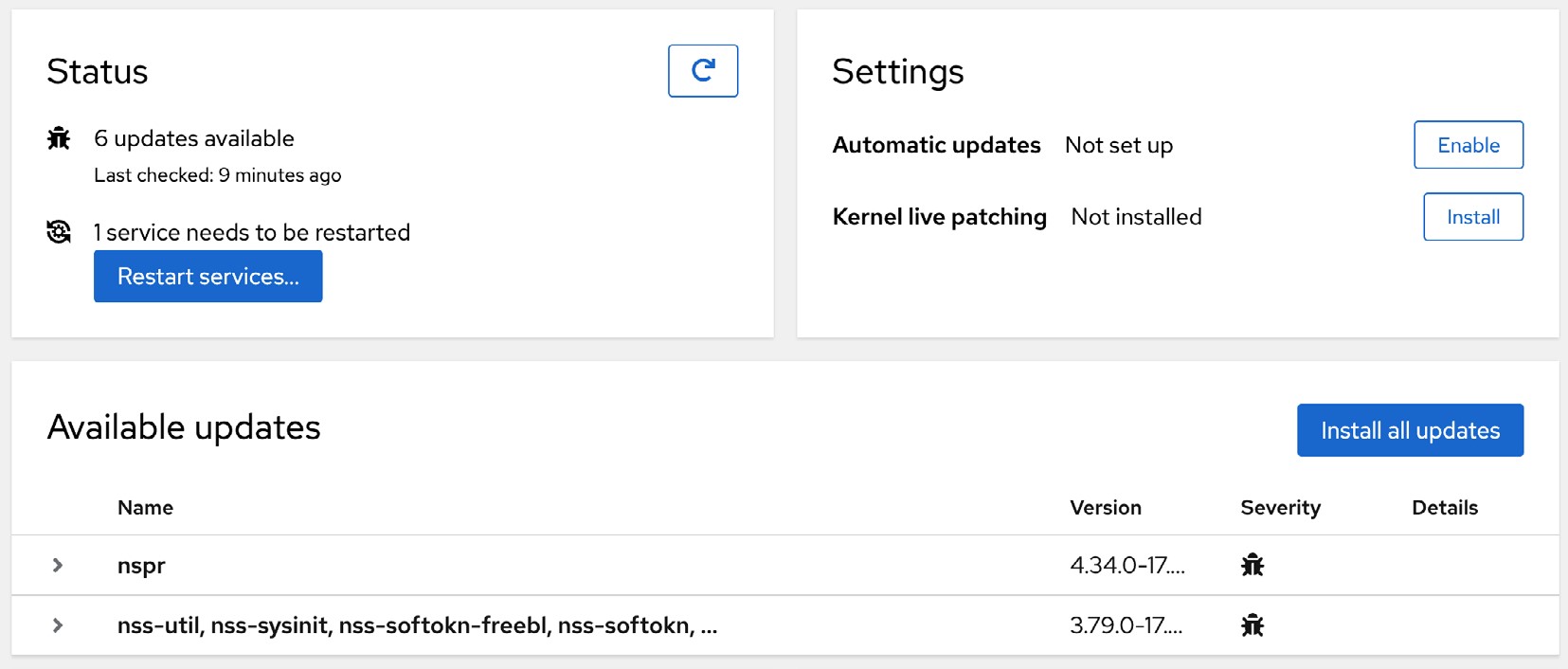Click Restart services button
The image size is (1568, 669).
208,277
